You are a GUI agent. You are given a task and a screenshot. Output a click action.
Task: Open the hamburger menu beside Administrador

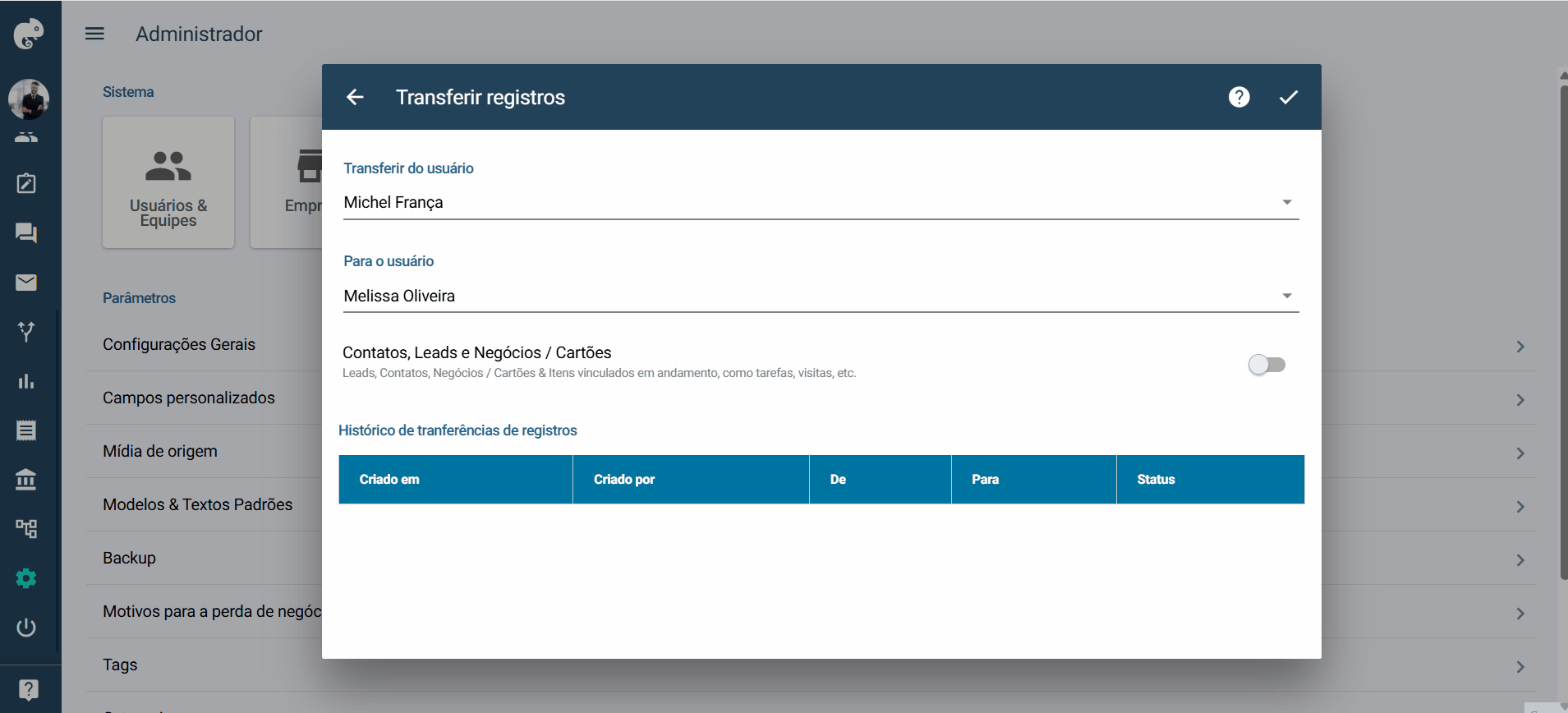[x=94, y=34]
